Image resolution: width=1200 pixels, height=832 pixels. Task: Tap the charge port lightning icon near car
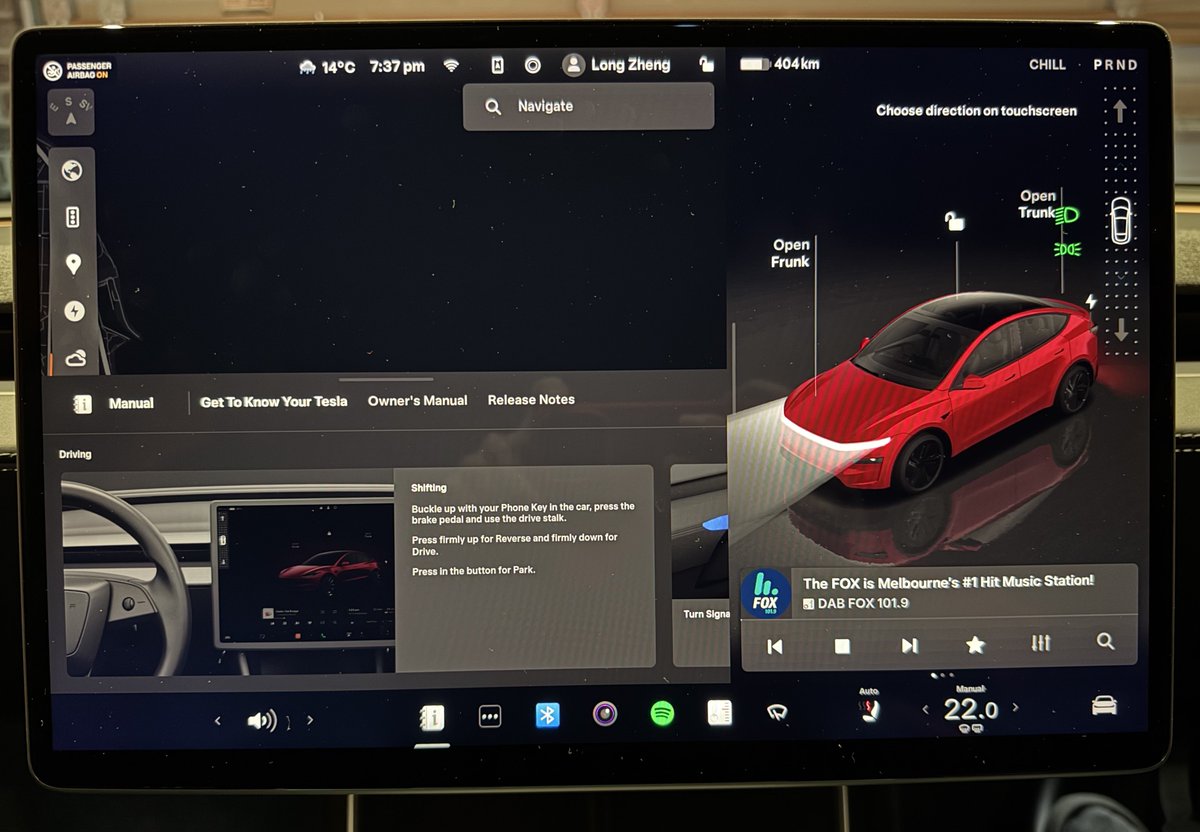click(1090, 301)
